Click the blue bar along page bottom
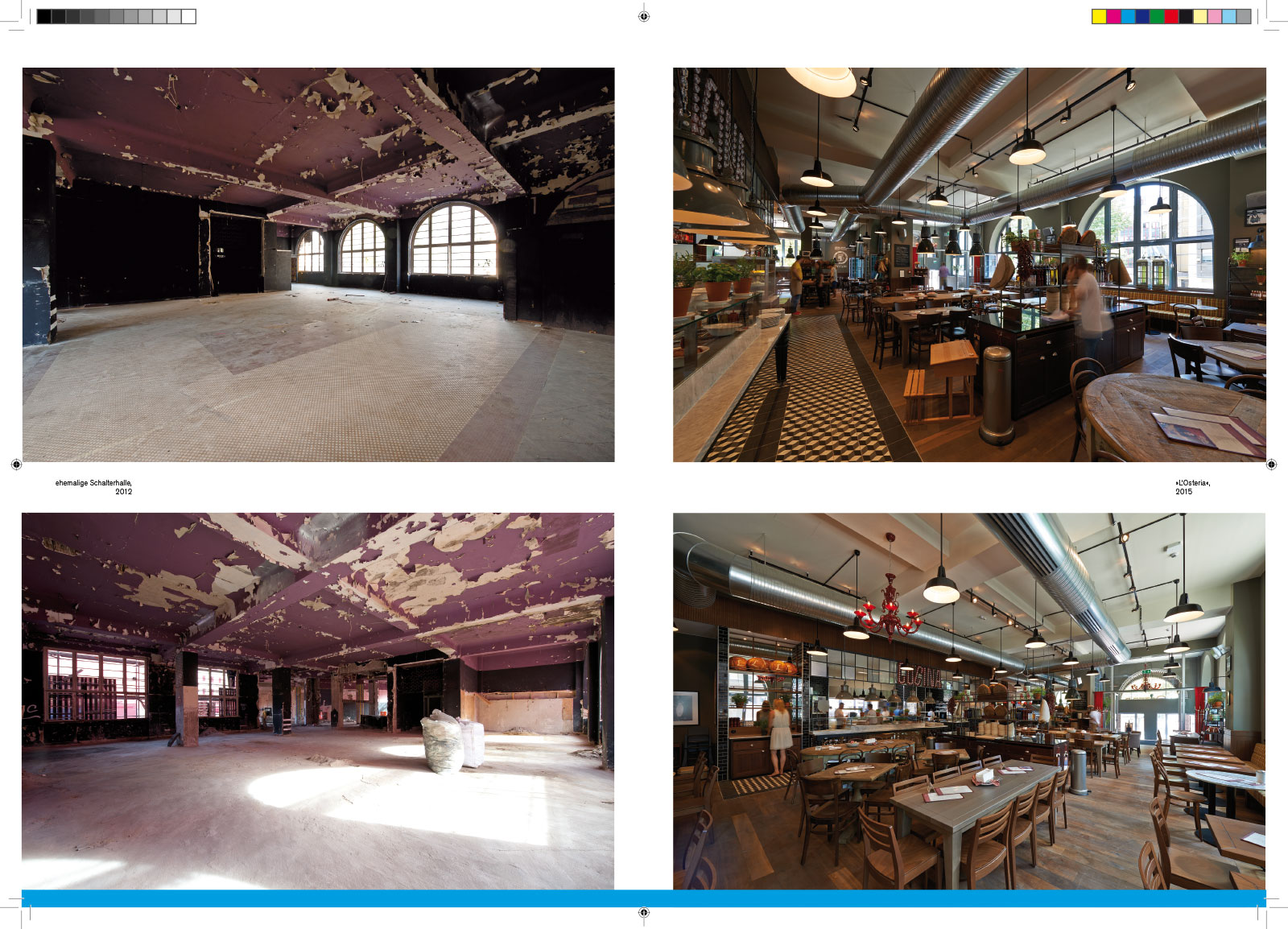The width and height of the screenshot is (1288, 929). tap(643, 898)
